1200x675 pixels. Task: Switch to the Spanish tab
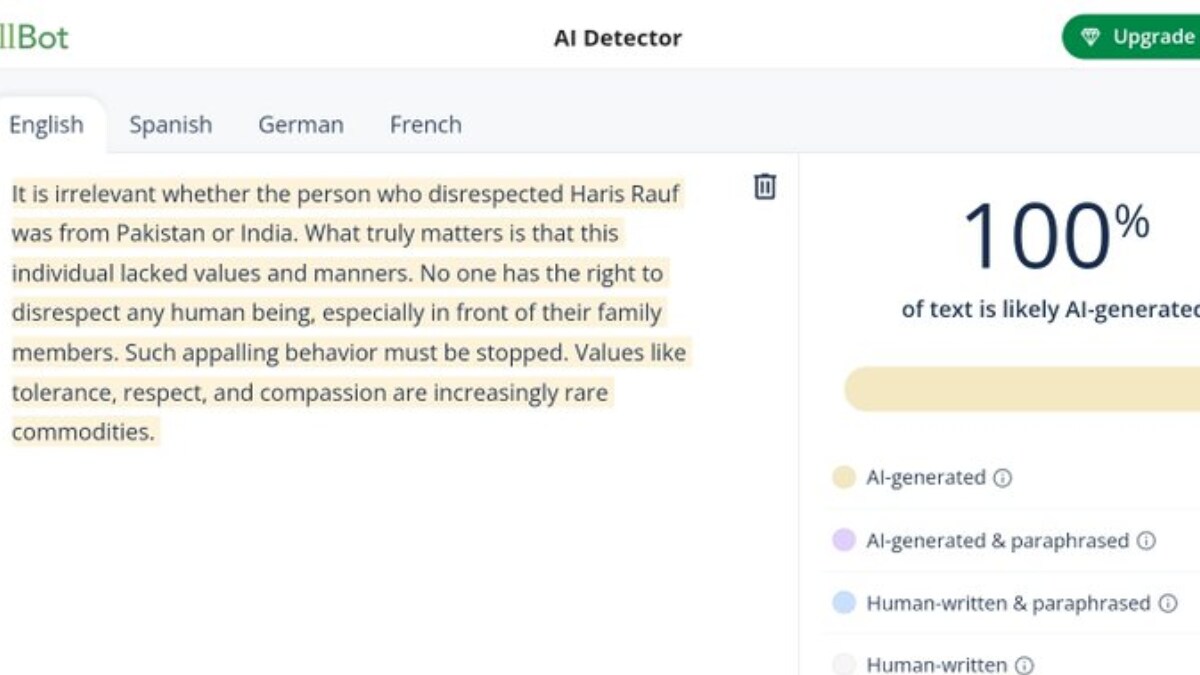pos(170,124)
